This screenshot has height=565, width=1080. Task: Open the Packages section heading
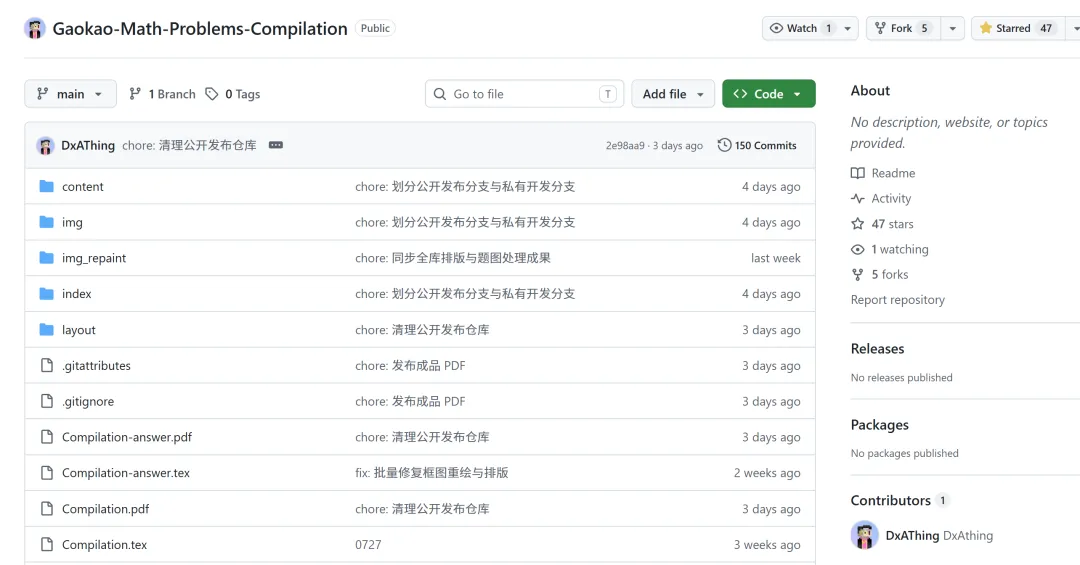pyautogui.click(x=880, y=424)
